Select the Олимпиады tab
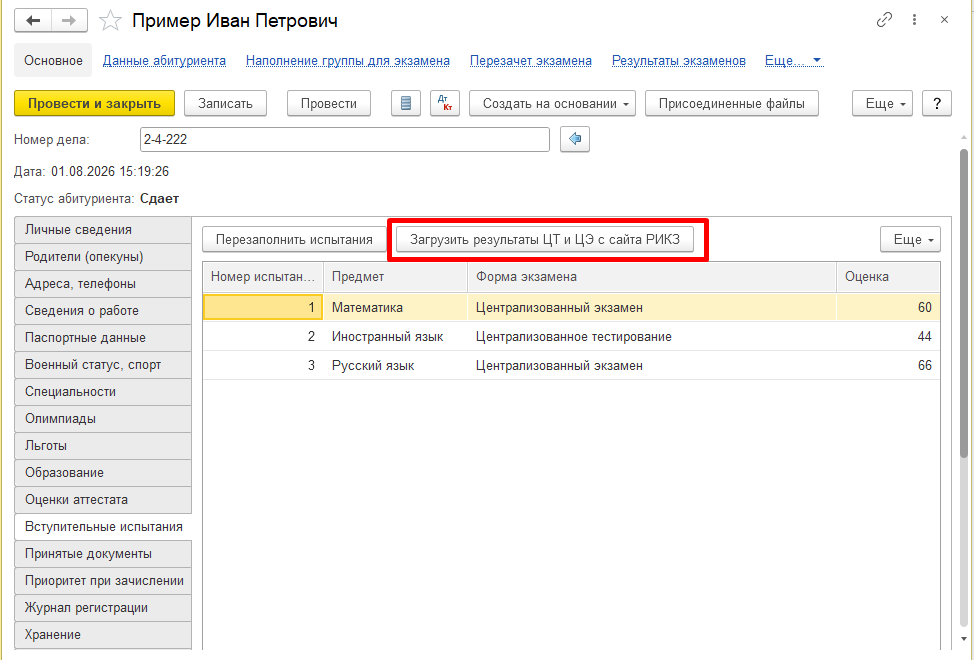The width and height of the screenshot is (974, 660). [x=102, y=418]
